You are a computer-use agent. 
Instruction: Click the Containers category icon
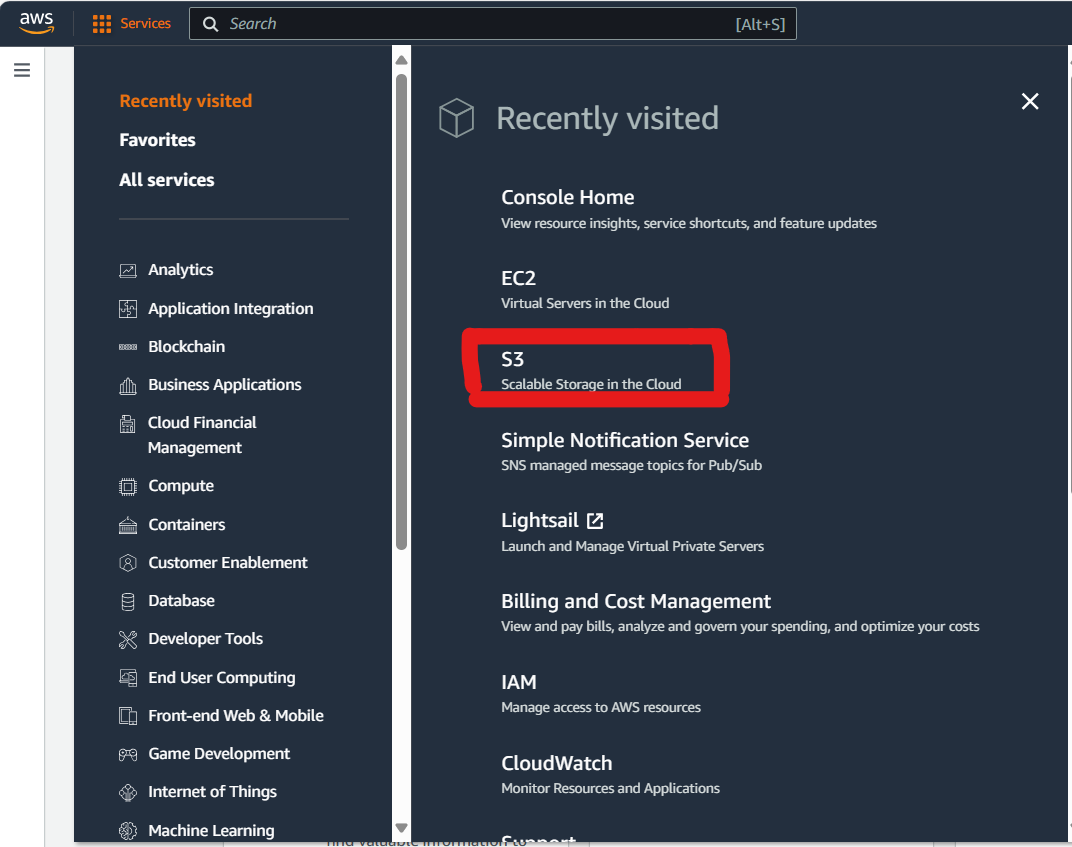(x=128, y=525)
